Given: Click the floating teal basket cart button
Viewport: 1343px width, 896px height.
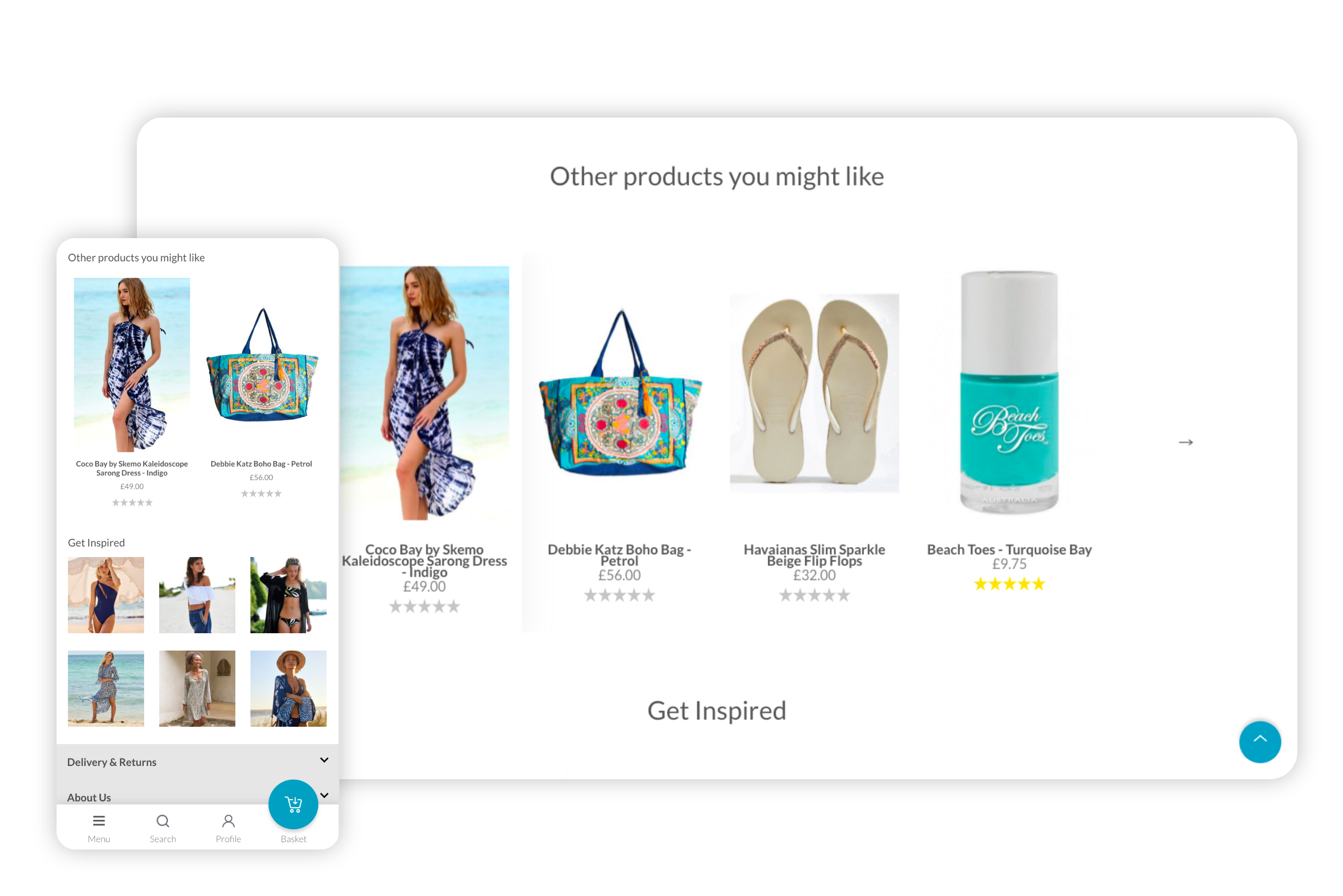Looking at the screenshot, I should coord(293,804).
